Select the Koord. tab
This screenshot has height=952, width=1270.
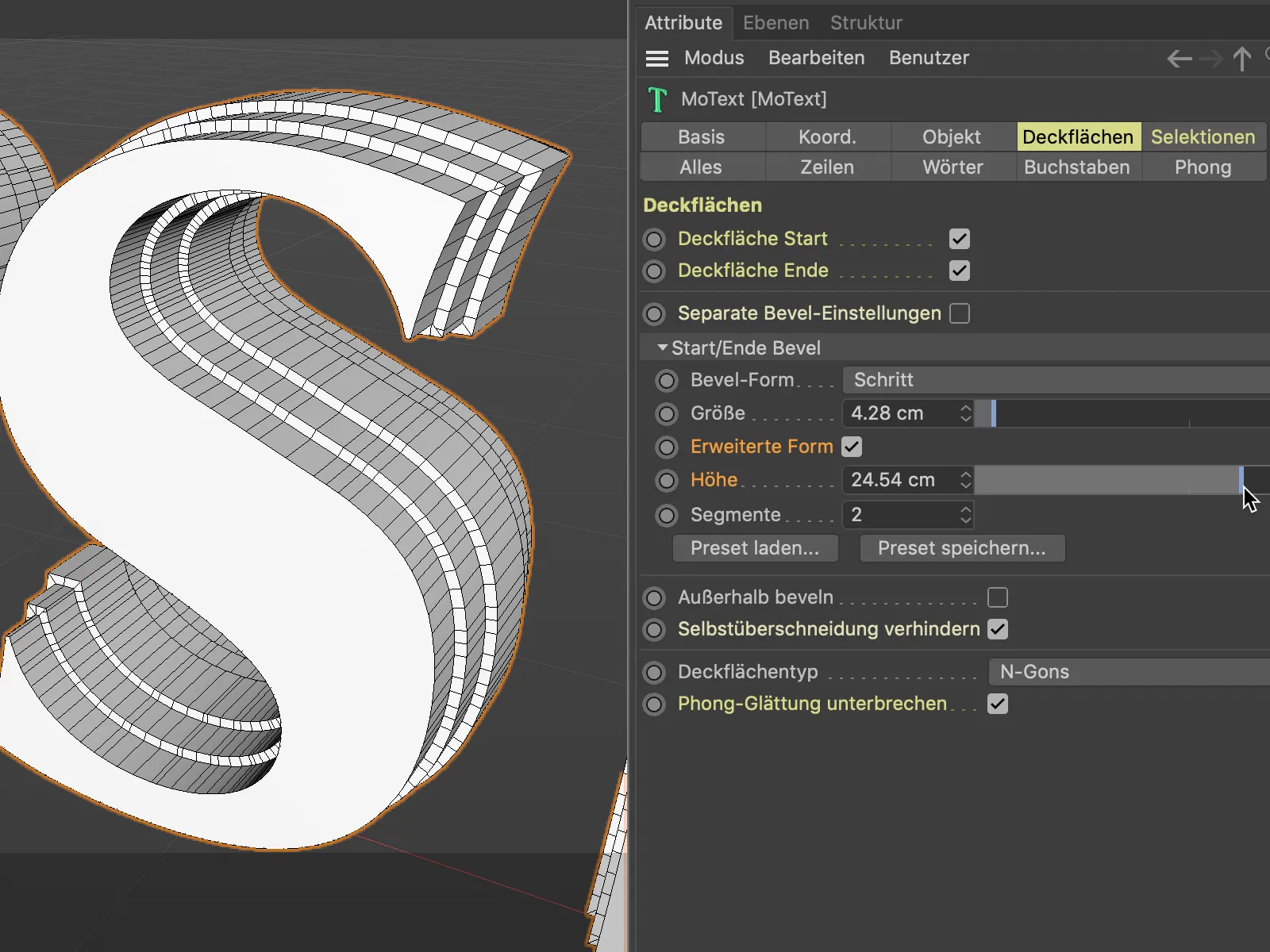pos(828,136)
